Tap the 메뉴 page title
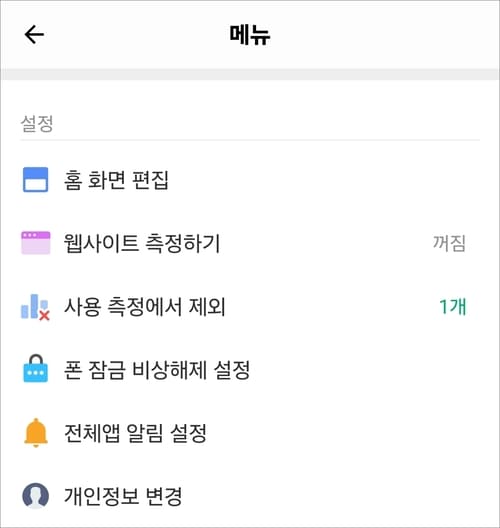The height and width of the screenshot is (528, 500). (x=250, y=34)
